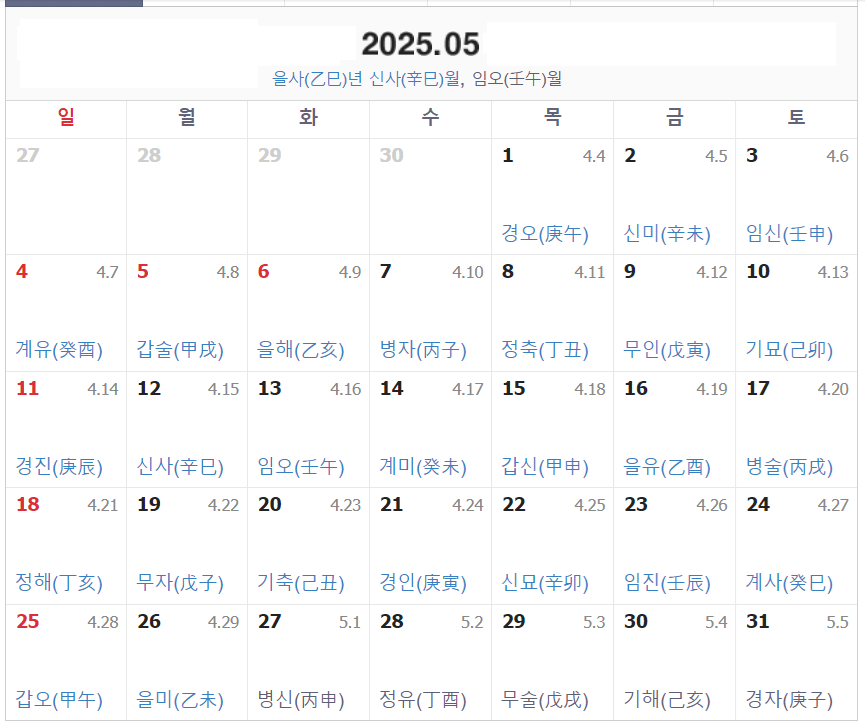Open the 기해(己亥) day link
Screen dimensions: 865x725
point(667,700)
